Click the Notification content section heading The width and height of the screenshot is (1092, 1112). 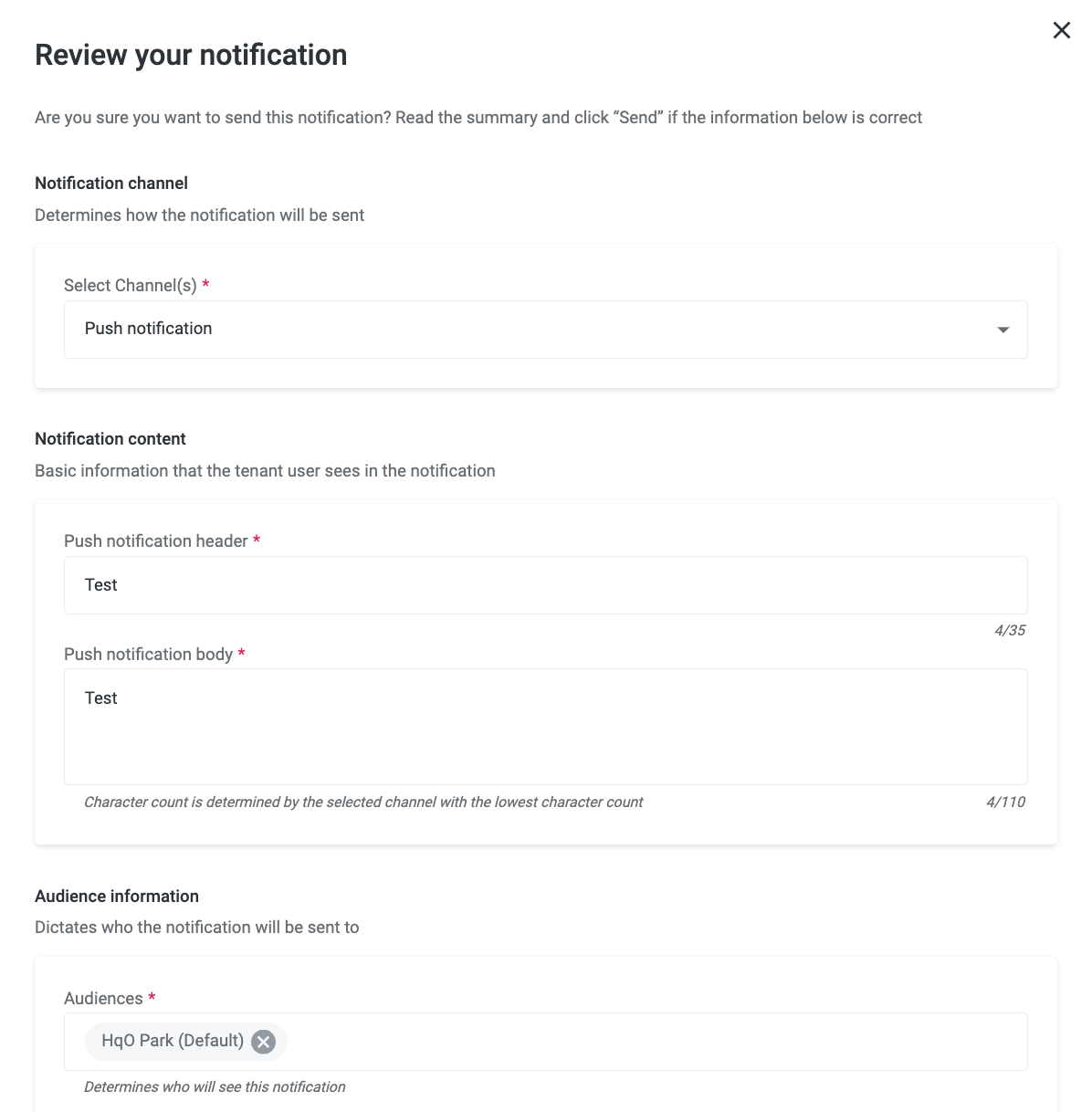110,439
